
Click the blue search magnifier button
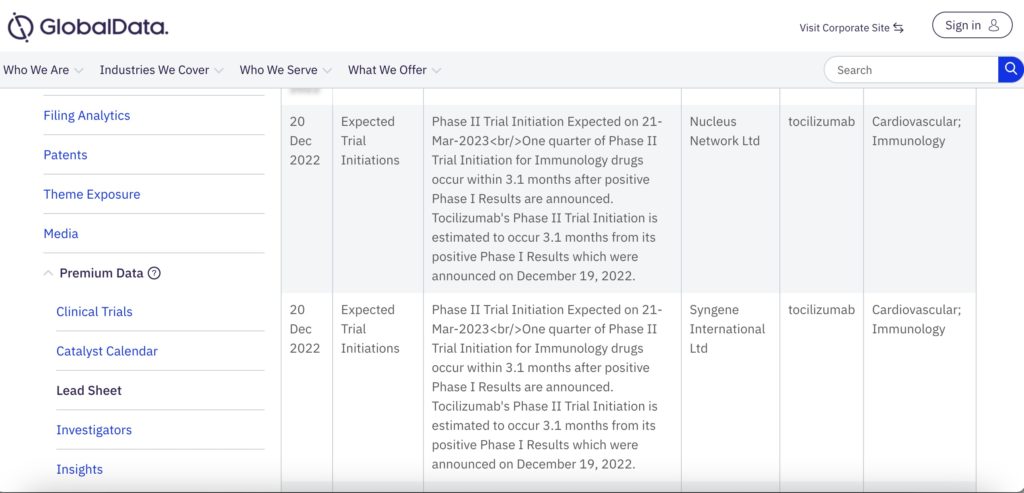coord(1010,69)
